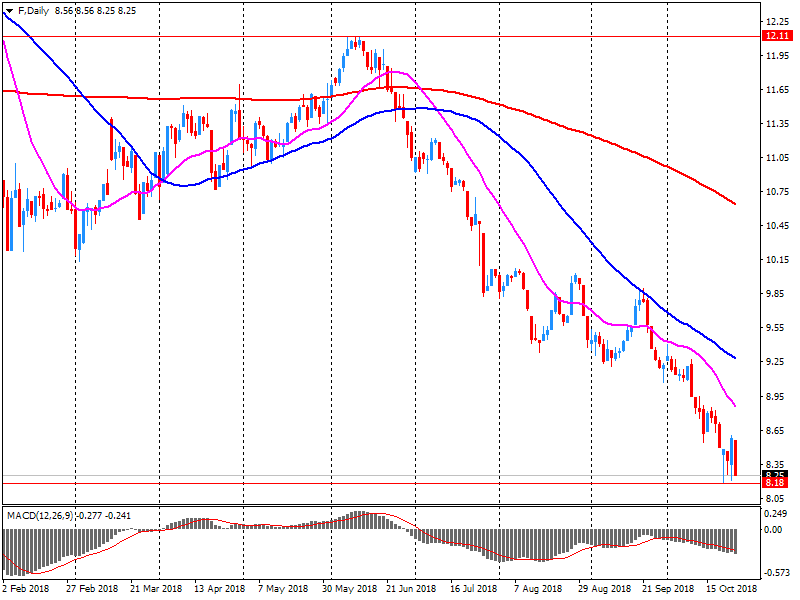Click the 11.05 price axis value
This screenshot has height=600, width=800.
[778, 158]
